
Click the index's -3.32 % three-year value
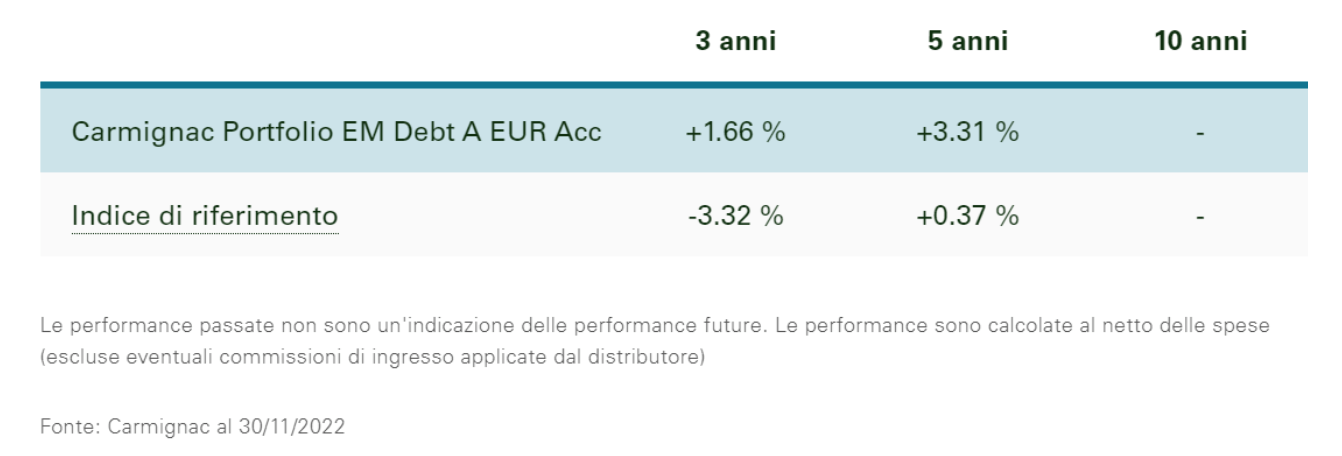point(736,215)
